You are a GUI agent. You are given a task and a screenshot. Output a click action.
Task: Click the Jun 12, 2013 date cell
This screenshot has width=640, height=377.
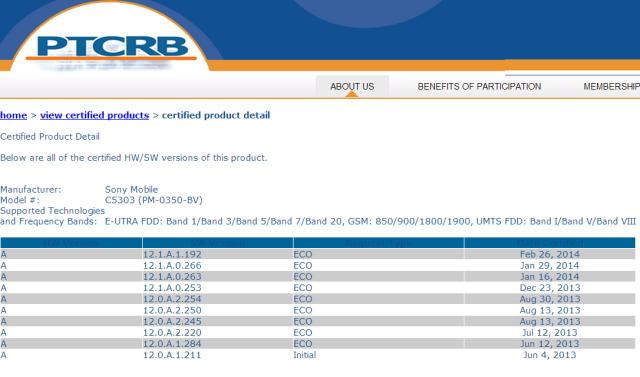point(549,344)
